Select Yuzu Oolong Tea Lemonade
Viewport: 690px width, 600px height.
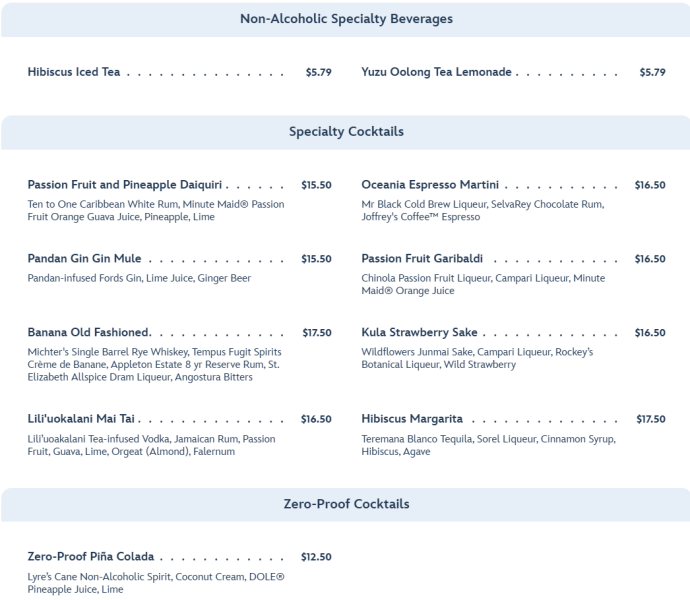(437, 72)
